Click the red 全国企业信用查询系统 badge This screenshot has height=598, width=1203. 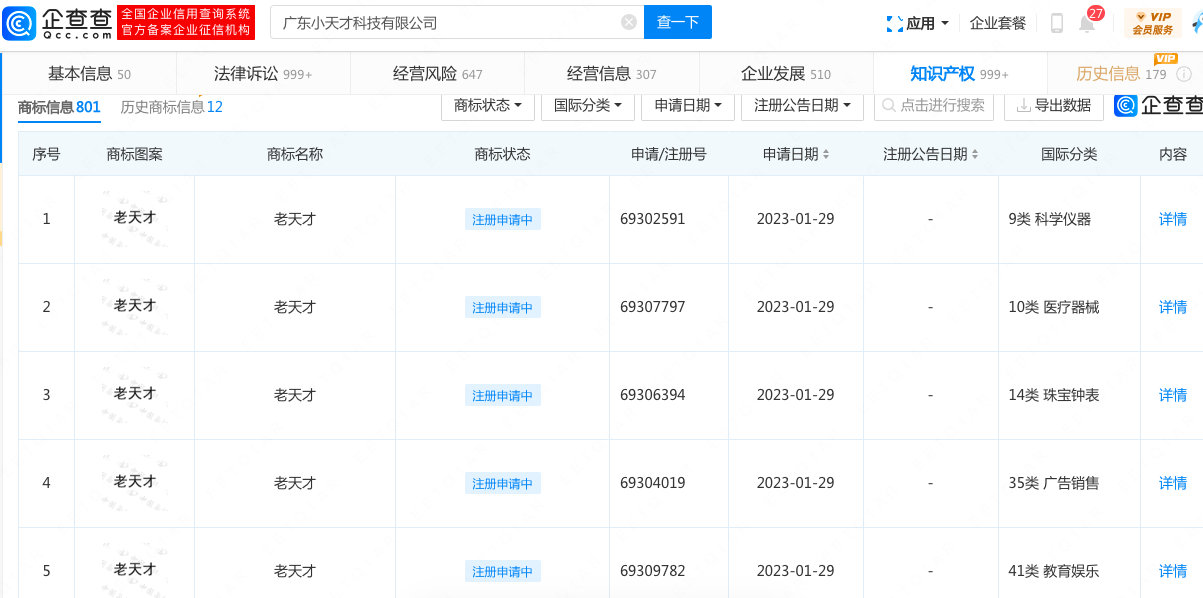pos(186,21)
